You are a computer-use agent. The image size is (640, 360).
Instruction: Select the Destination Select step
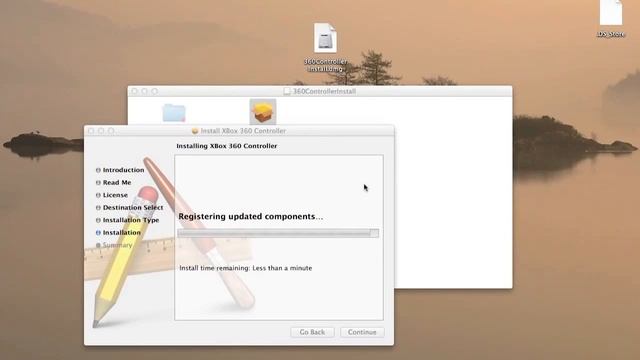[133, 207]
